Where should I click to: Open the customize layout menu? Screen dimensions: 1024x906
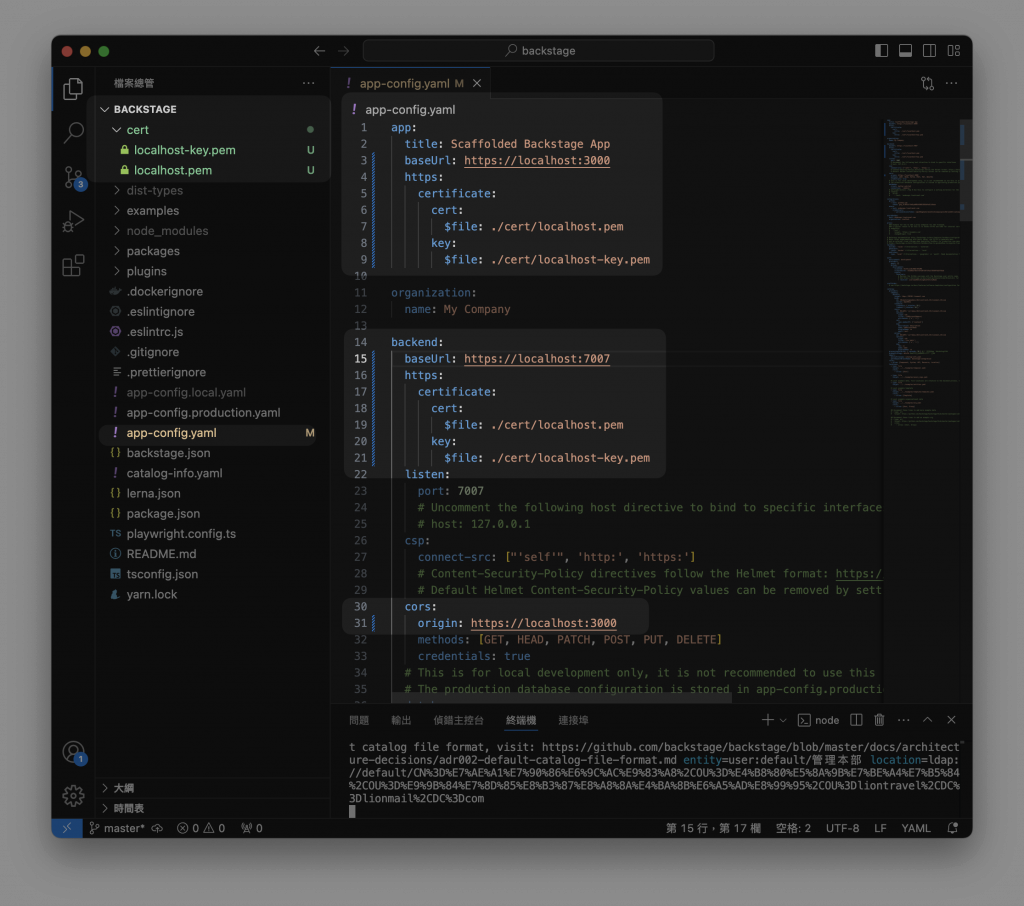tap(953, 50)
